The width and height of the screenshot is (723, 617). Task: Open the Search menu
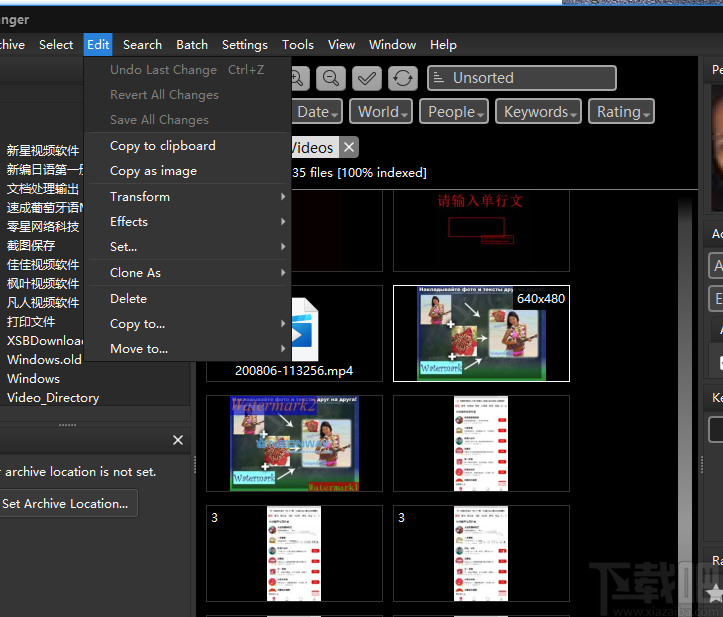(142, 45)
